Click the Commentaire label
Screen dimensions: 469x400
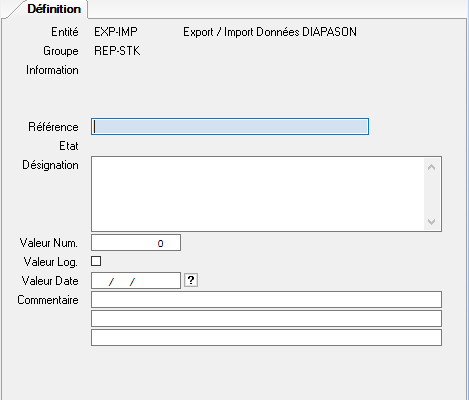point(48,300)
